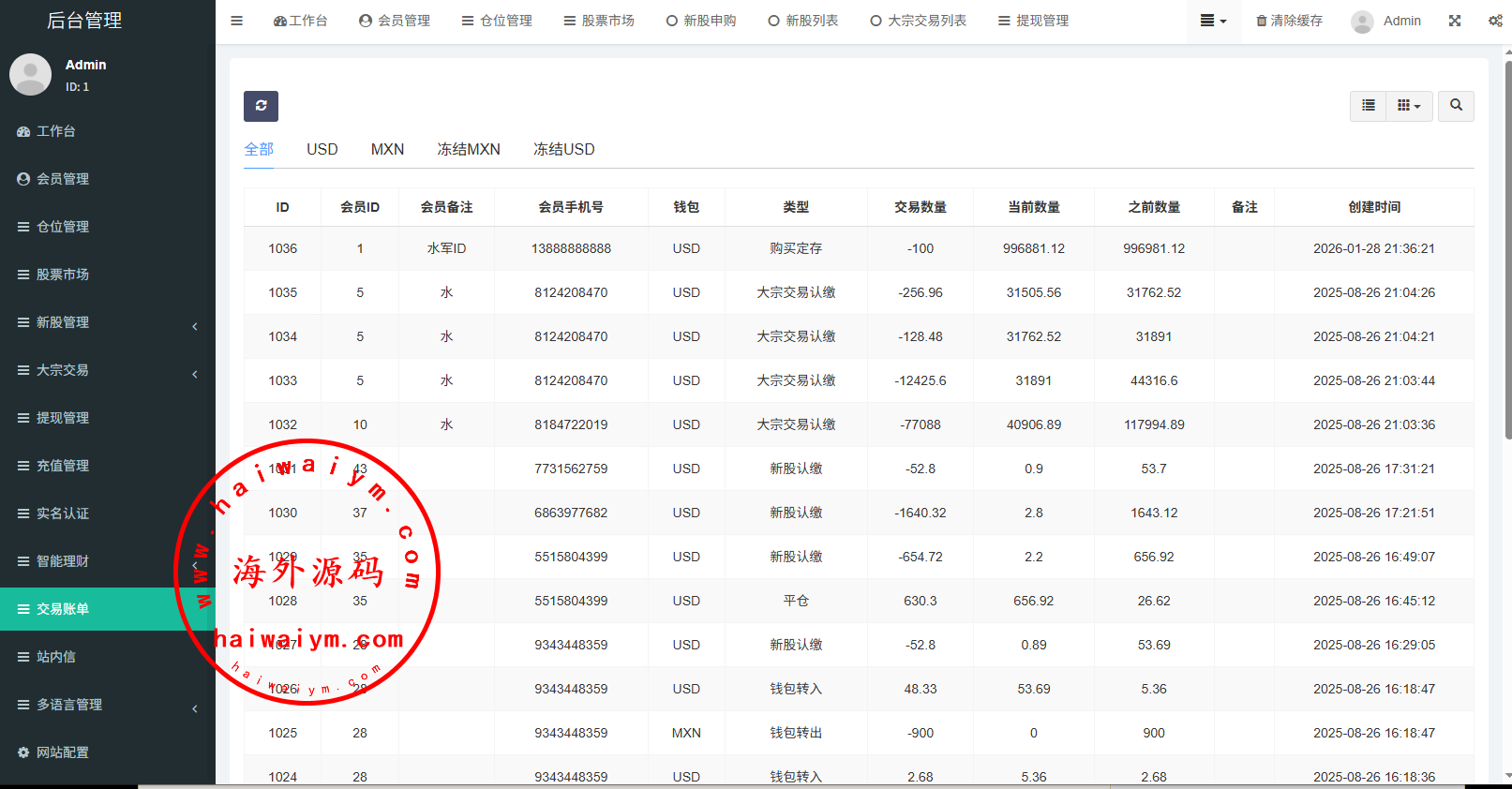
Task: Switch to the 冻结MXN tab
Action: pos(469,149)
